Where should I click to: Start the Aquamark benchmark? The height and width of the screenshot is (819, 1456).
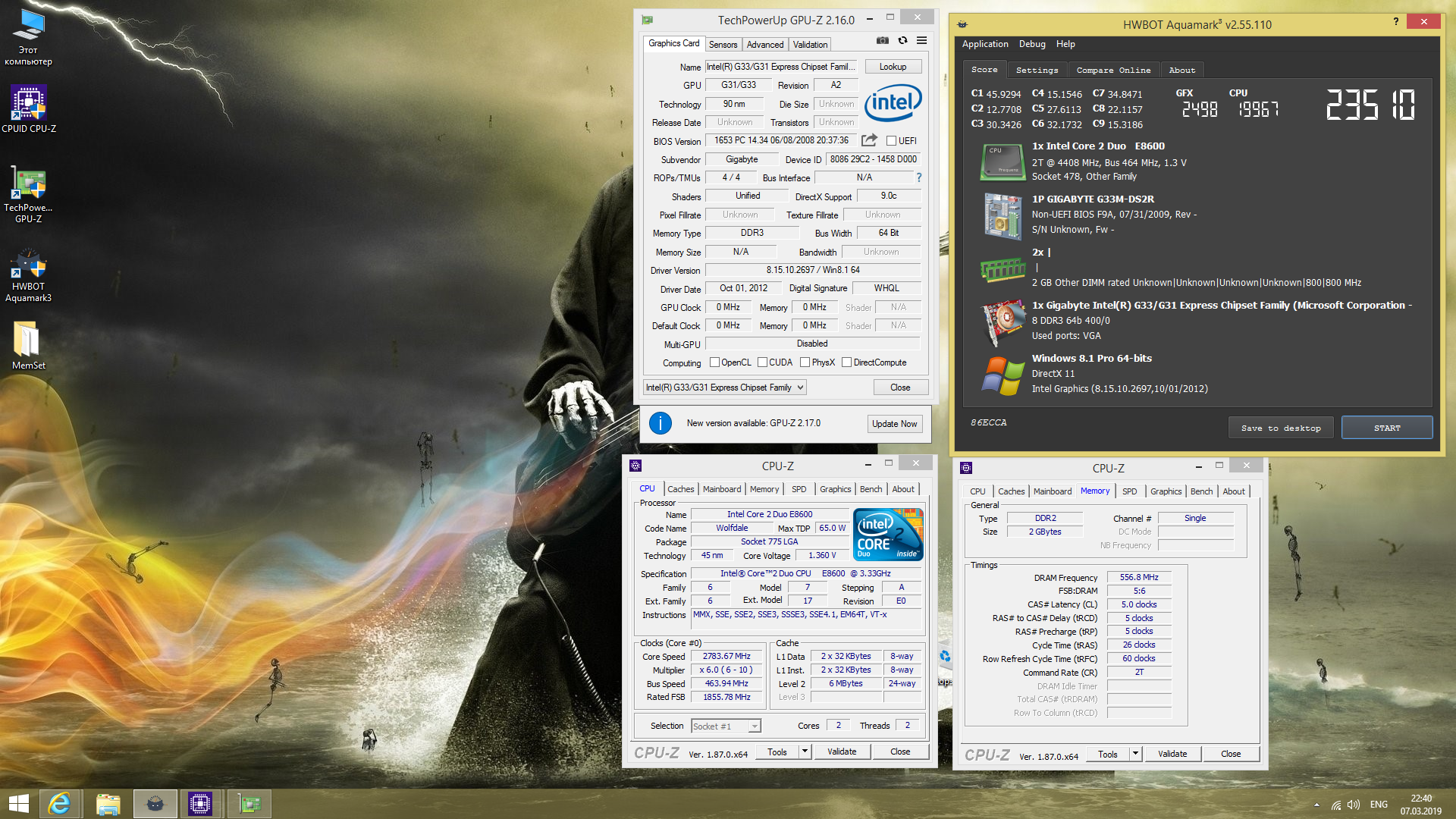click(x=1387, y=428)
